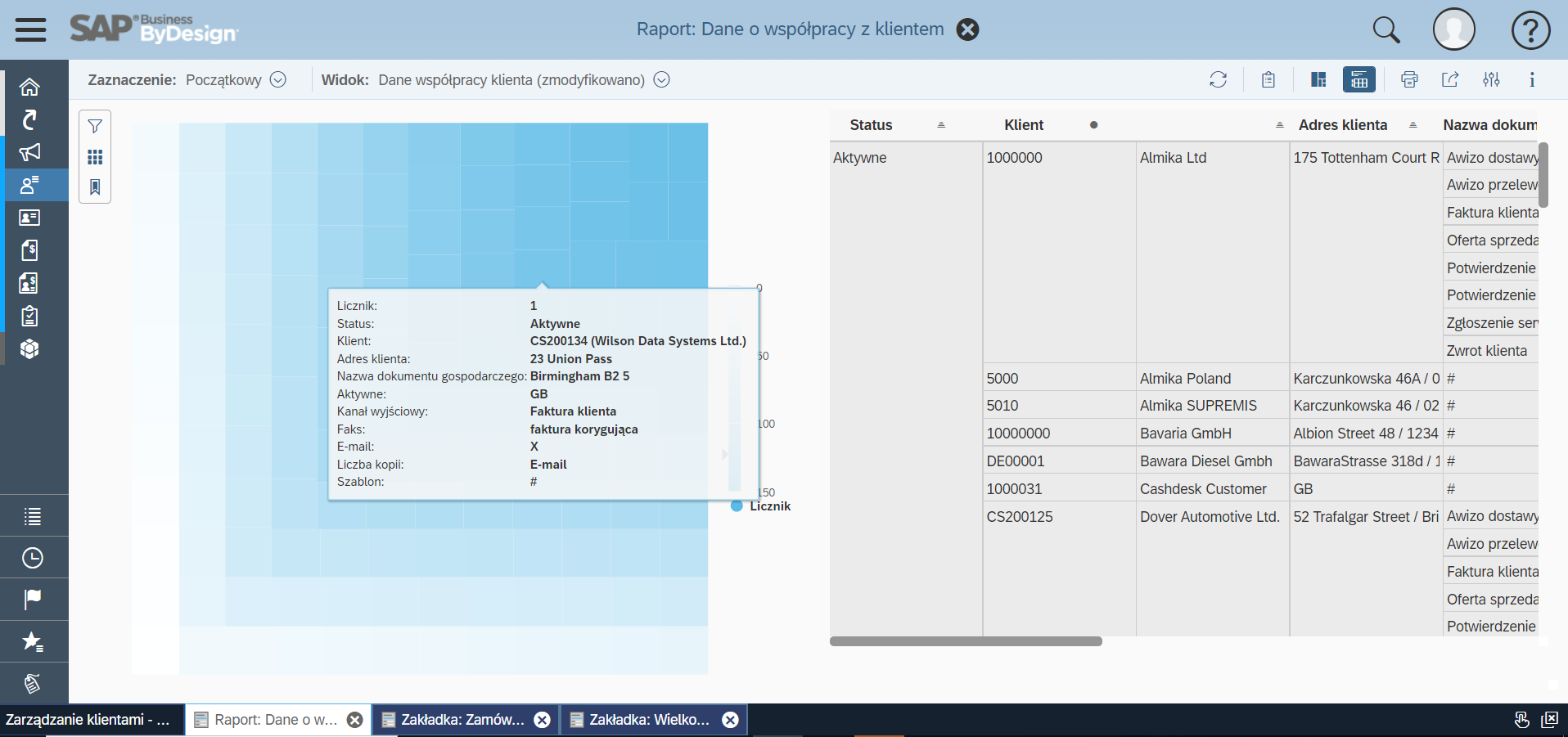1568x737 pixels.
Task: Click the Nazwa dokum column header
Action: (x=1489, y=125)
